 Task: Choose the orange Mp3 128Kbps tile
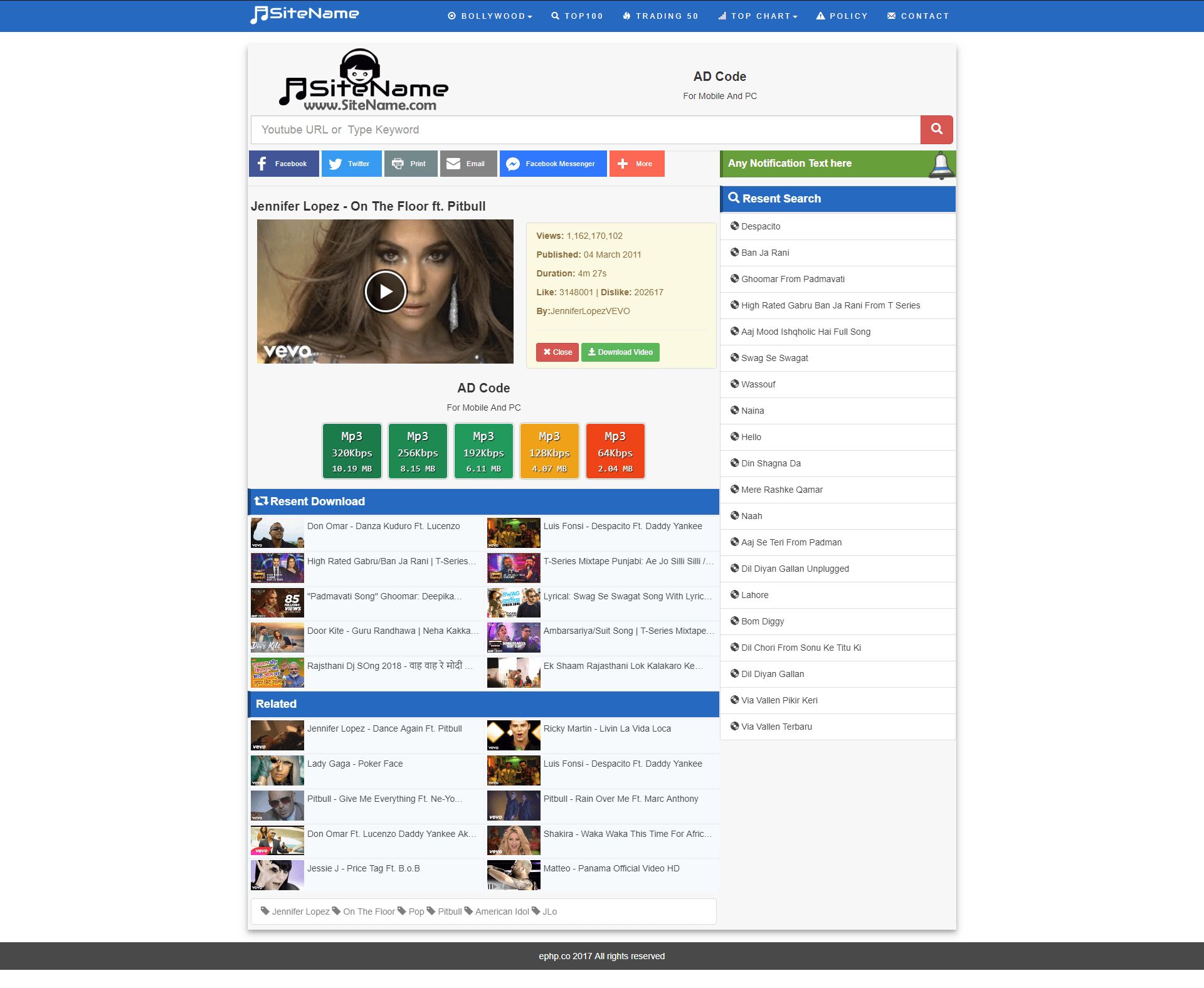point(549,451)
